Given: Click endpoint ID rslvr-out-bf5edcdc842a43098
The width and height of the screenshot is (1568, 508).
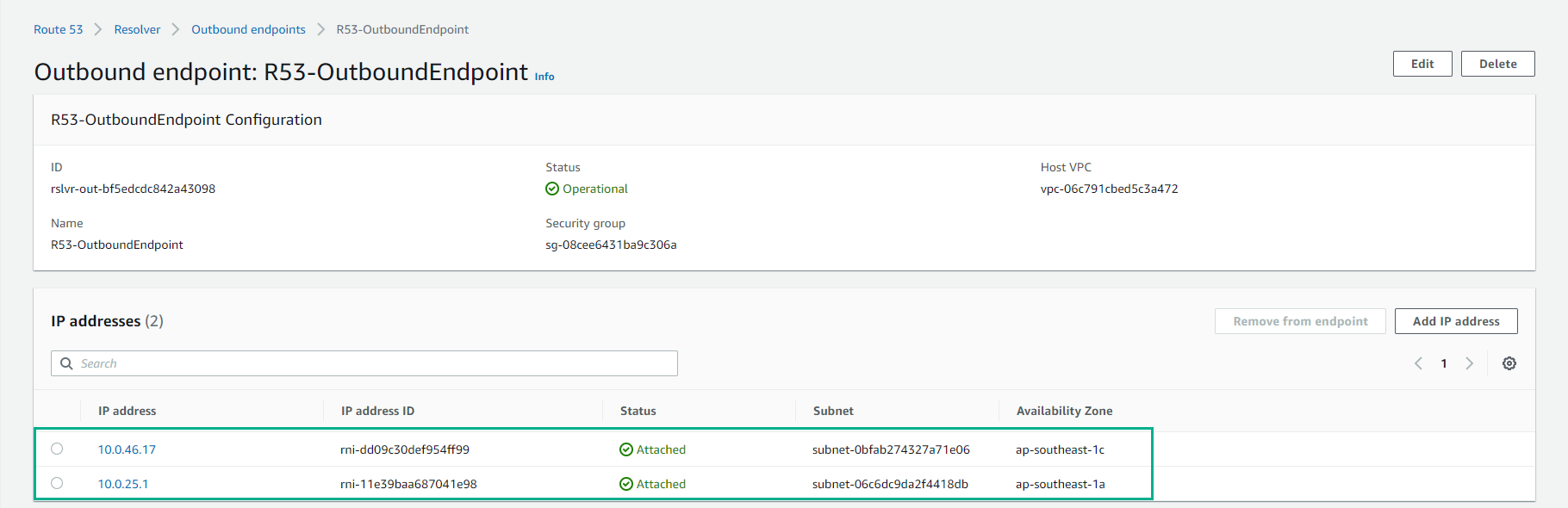Looking at the screenshot, I should [x=134, y=189].
